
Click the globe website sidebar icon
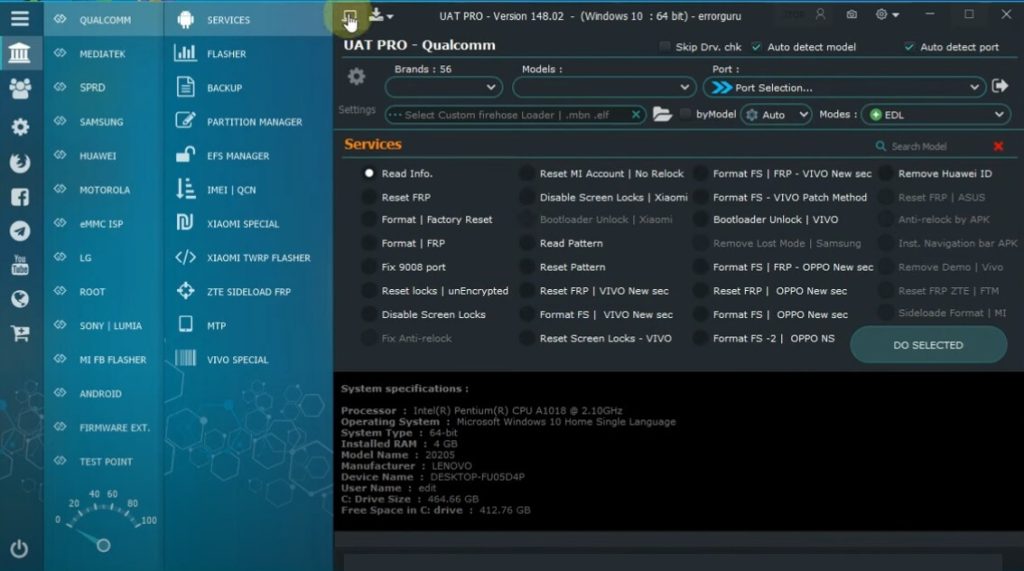(x=20, y=299)
